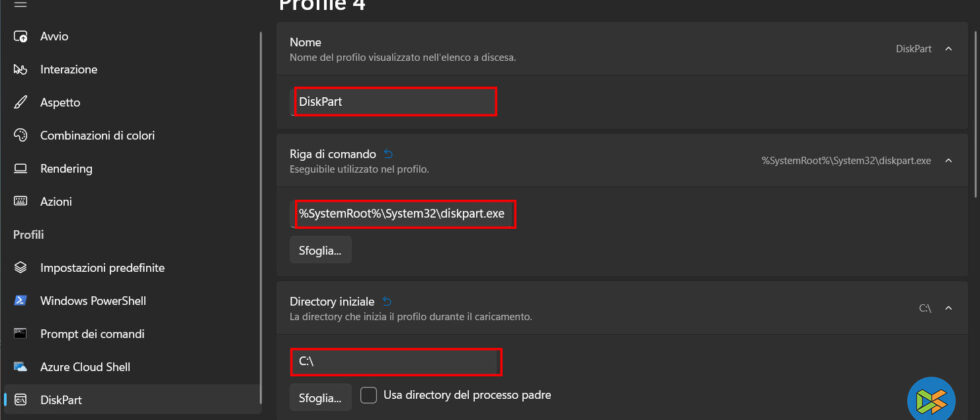Click the Azioni keyboard icon
The height and width of the screenshot is (420, 980).
point(20,202)
